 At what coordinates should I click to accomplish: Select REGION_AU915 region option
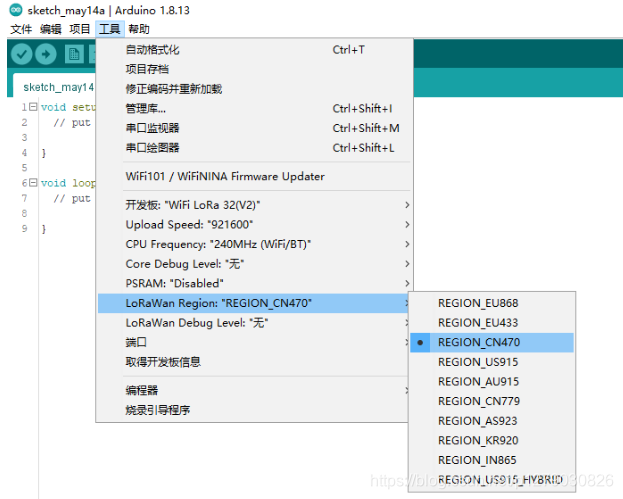point(492,381)
